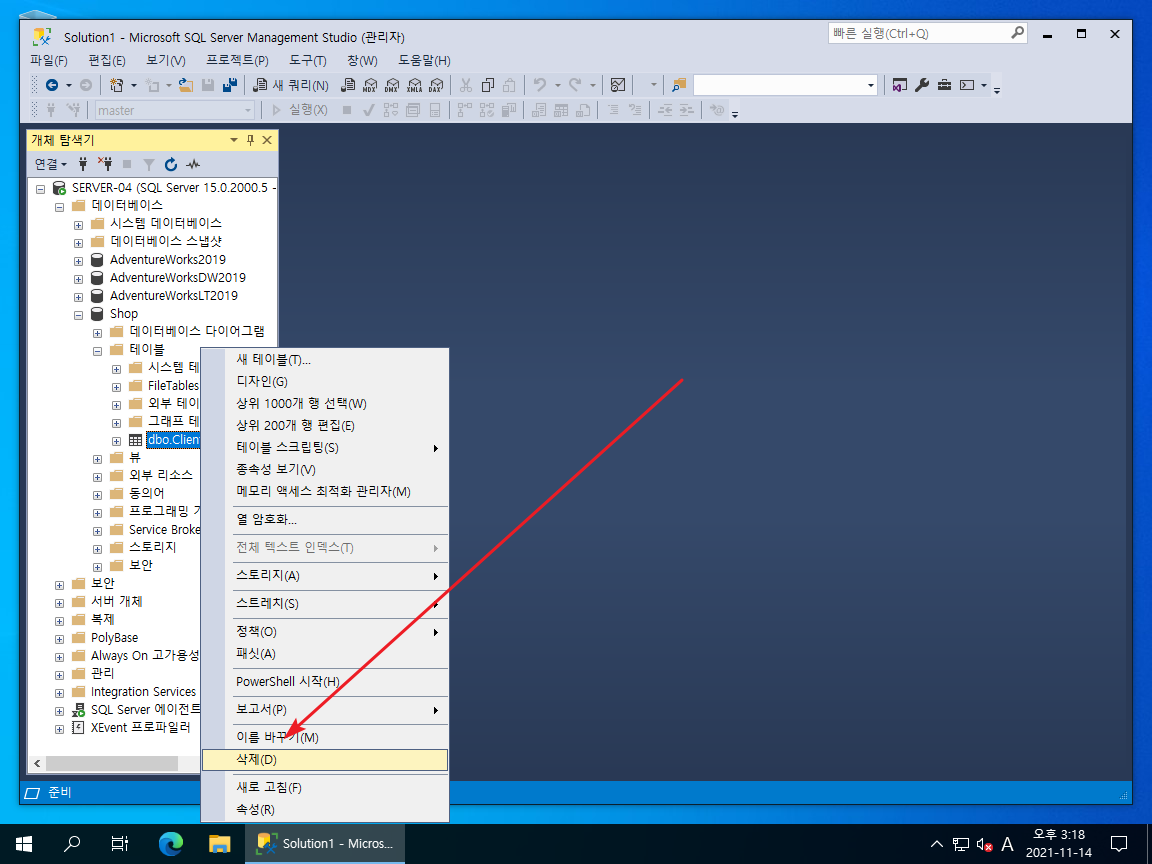
Task: Open a Database Engine Query icon
Action: [348, 85]
